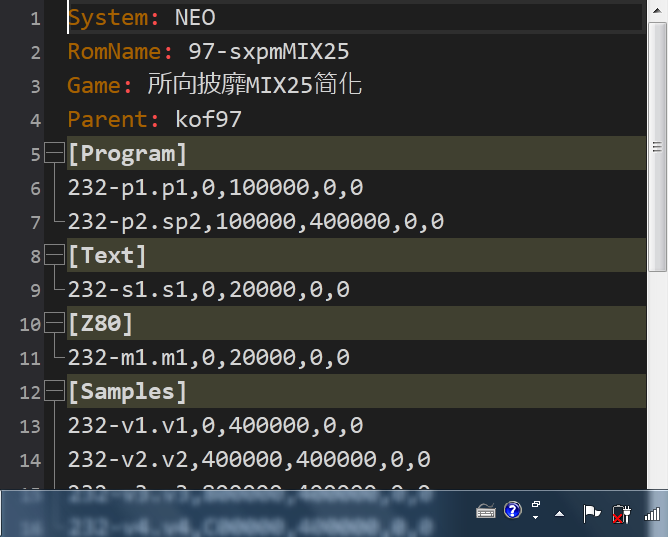Collapse the [Z80] section fold marker
This screenshot has height=537, width=668.
(x=53, y=324)
